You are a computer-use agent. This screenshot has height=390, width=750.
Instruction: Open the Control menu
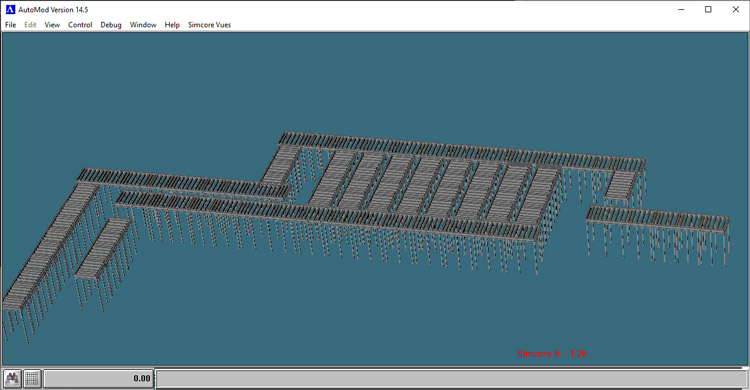[x=80, y=25]
